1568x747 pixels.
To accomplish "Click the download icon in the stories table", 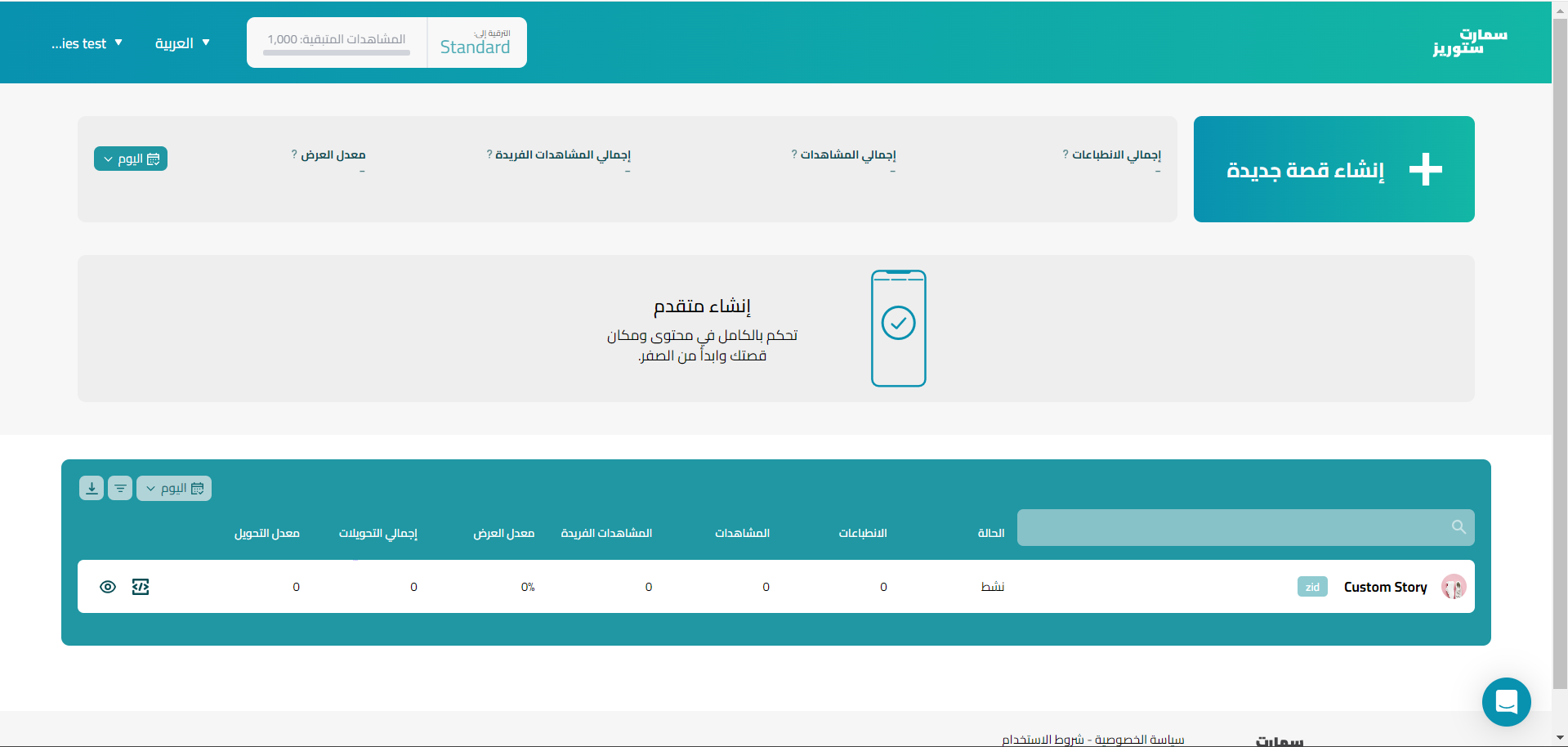I will (92, 489).
